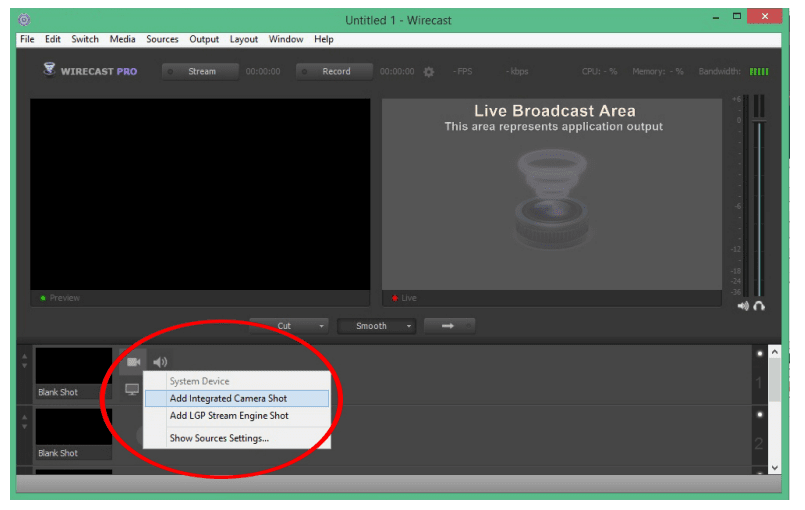Minimize the Wirecast window
This screenshot has height=510, width=805.
point(716,18)
